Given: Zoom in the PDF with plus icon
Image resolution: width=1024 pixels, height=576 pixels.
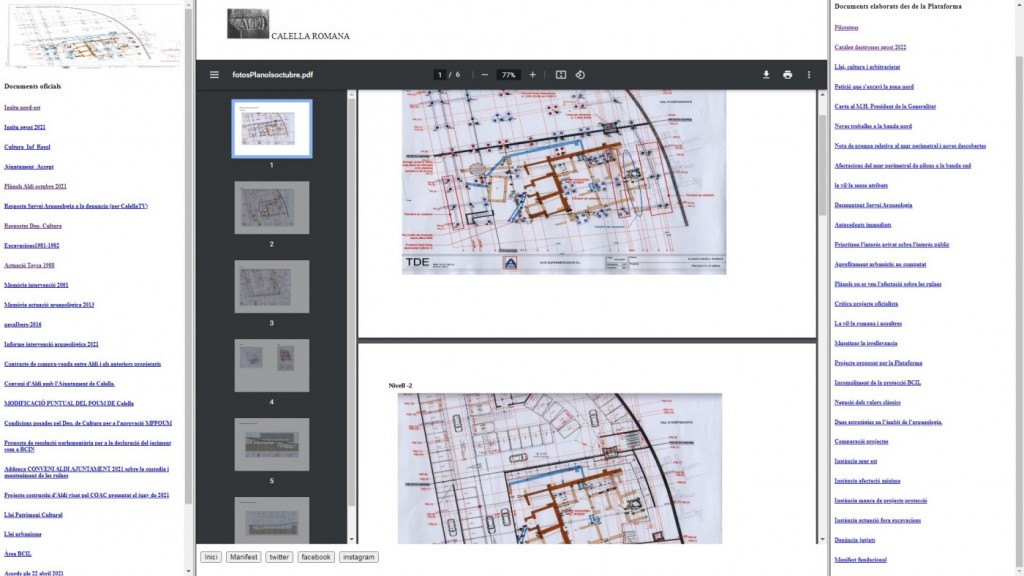Looking at the screenshot, I should coord(532,75).
